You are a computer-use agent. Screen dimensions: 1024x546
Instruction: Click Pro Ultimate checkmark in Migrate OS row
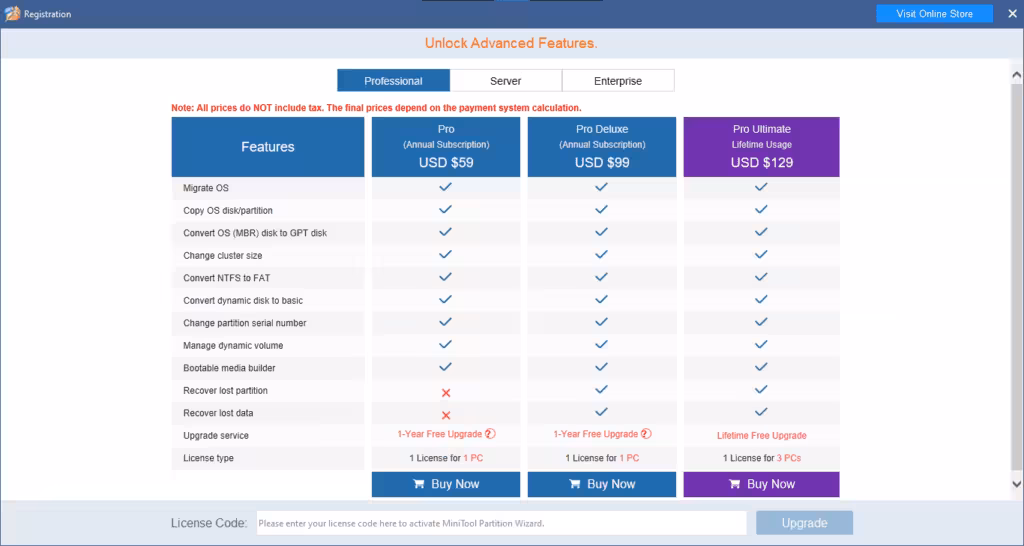coord(761,187)
